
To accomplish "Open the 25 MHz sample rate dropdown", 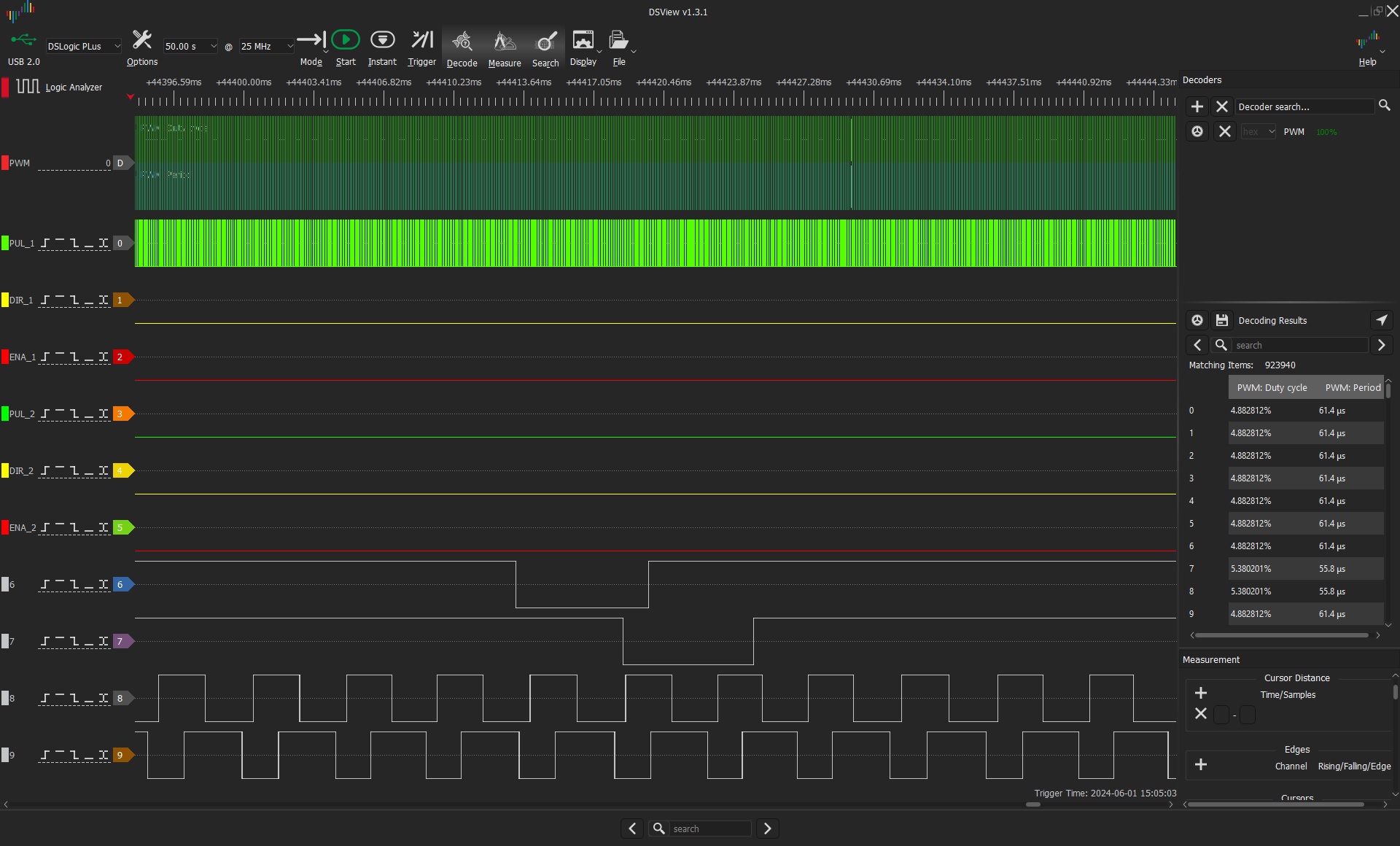I will click(266, 46).
